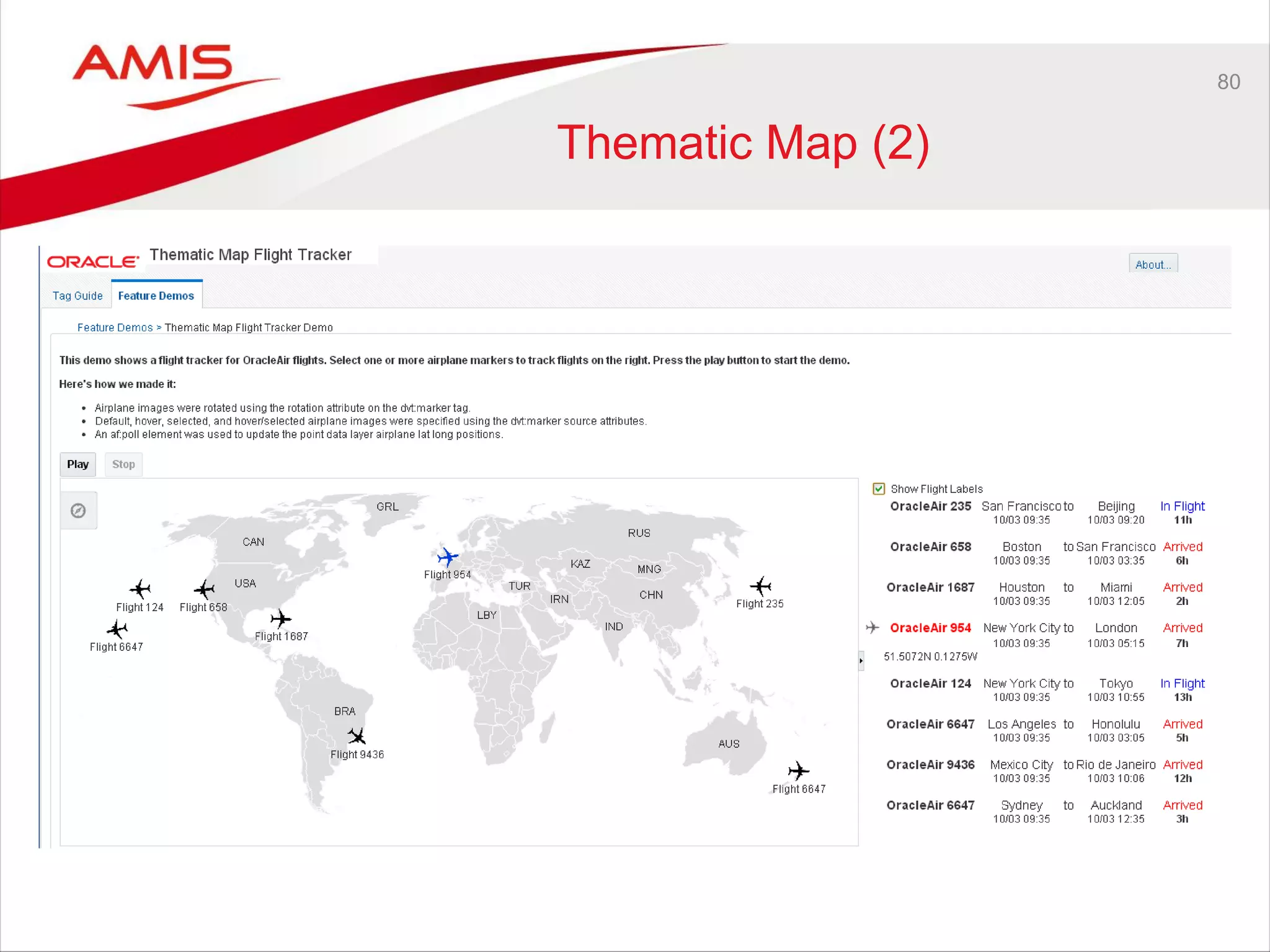Select the blue Flight 954 airplane marker
Screen dimensions: 1270x952
point(447,557)
